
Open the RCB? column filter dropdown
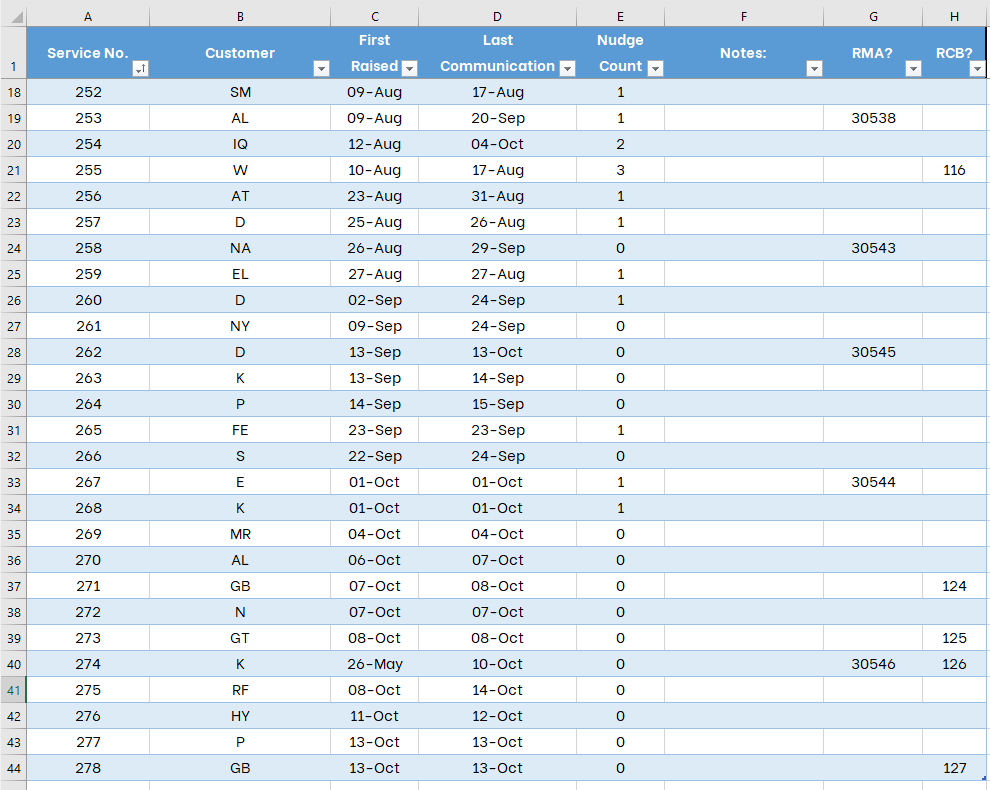pos(977,69)
